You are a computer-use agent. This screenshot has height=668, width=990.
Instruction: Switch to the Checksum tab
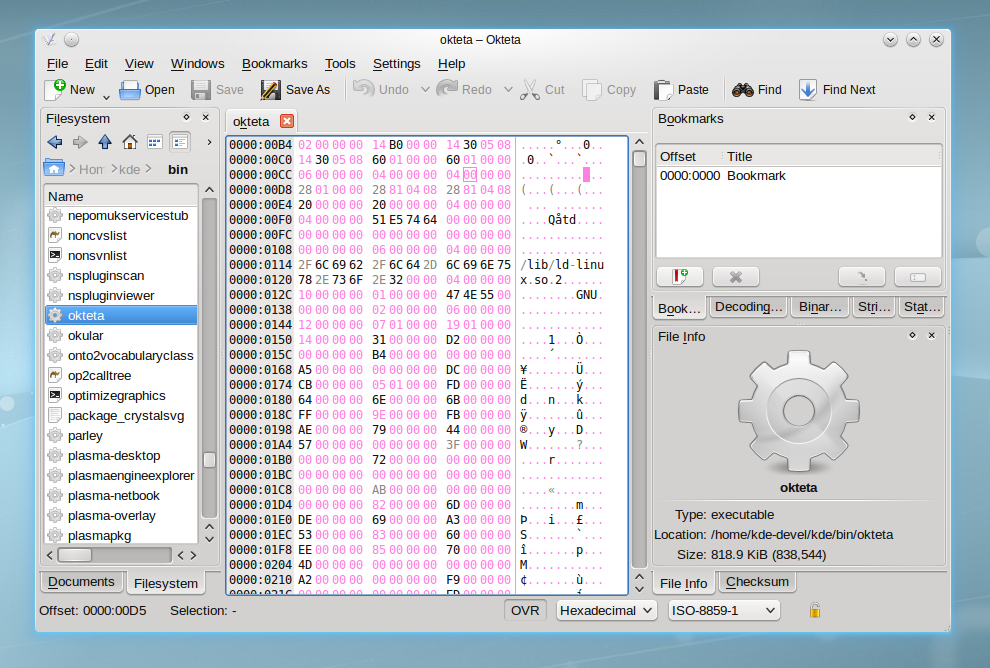tap(756, 582)
